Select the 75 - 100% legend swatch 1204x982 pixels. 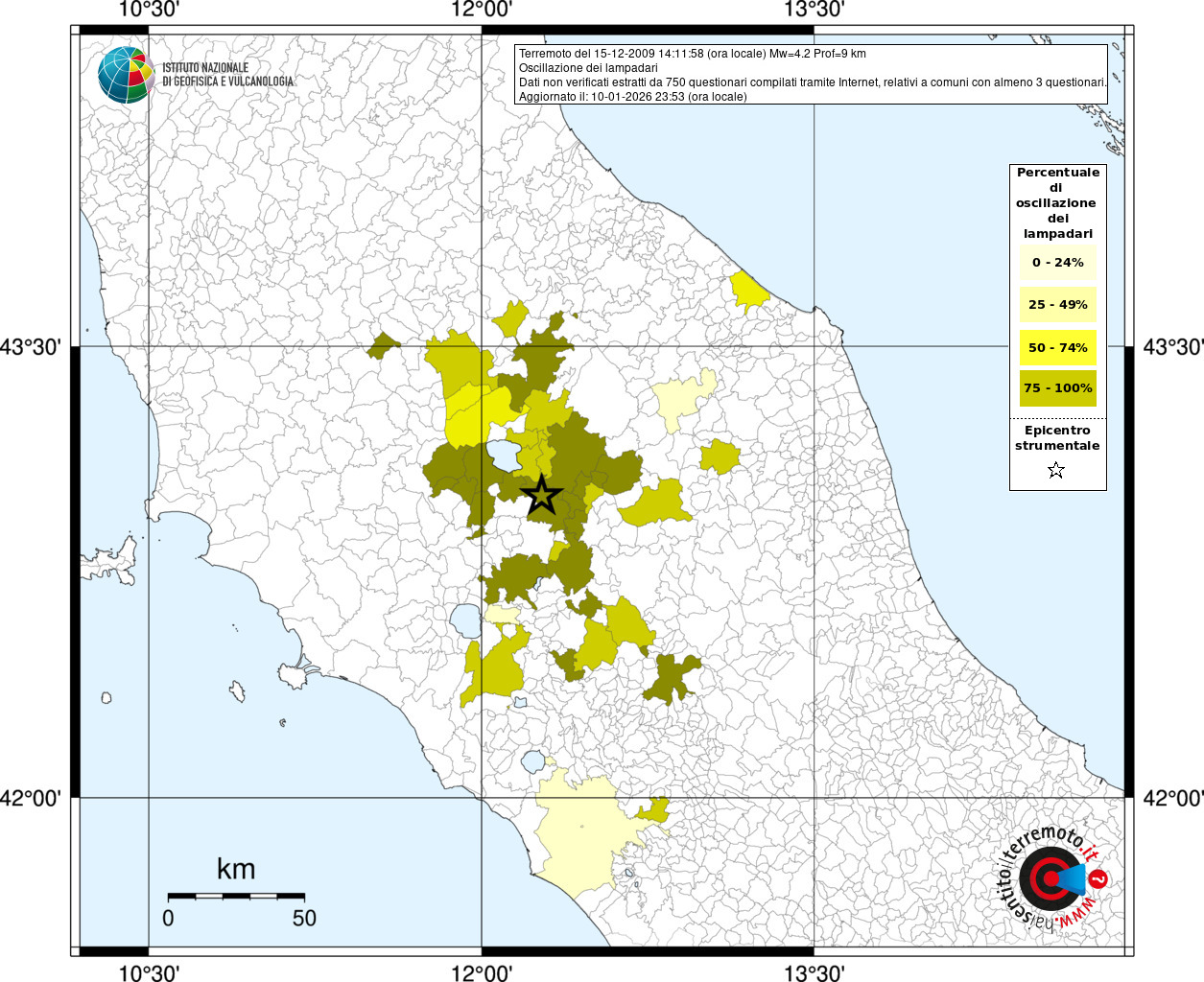tap(1057, 388)
